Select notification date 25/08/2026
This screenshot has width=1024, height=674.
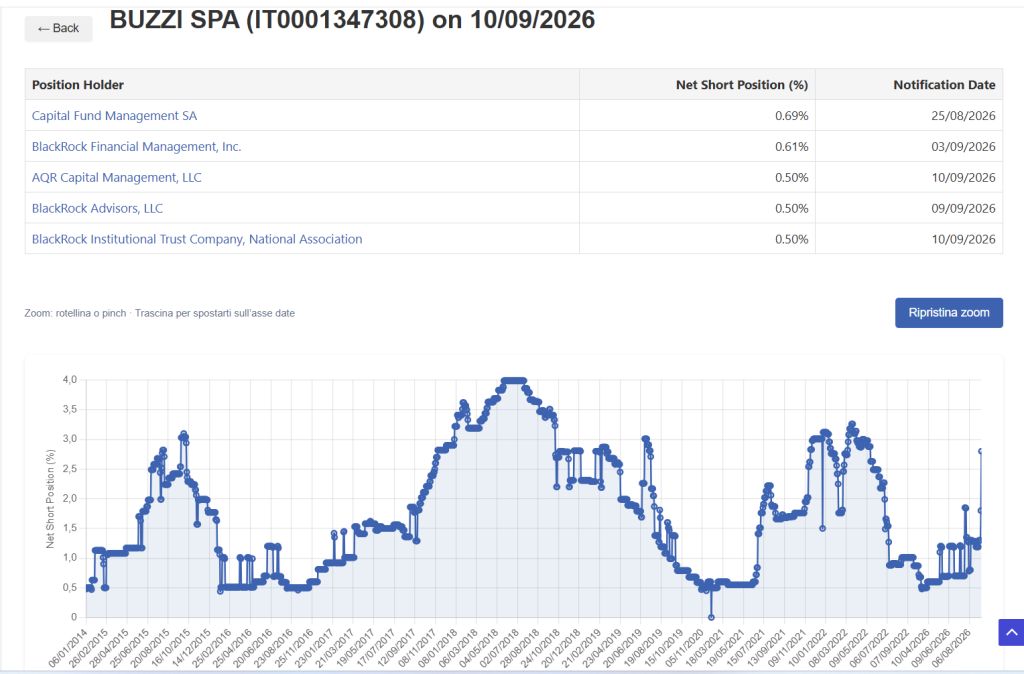963,116
